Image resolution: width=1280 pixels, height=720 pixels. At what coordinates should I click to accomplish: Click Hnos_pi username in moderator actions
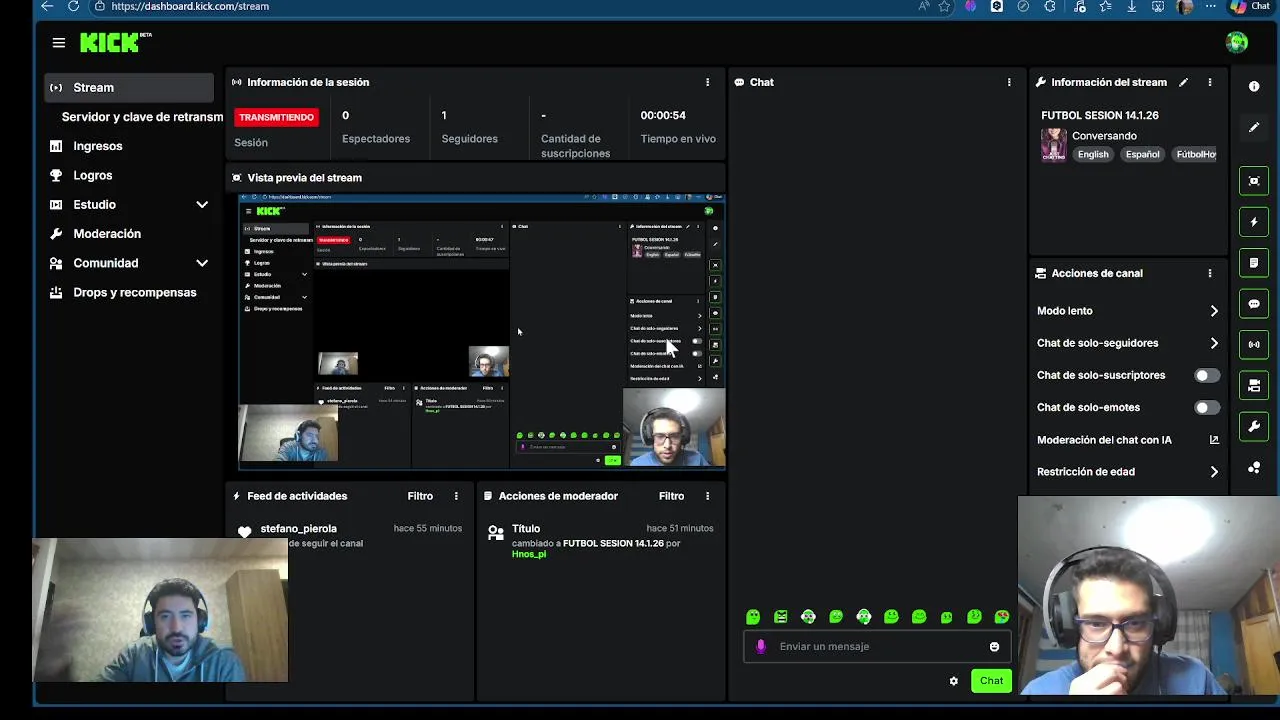529,554
